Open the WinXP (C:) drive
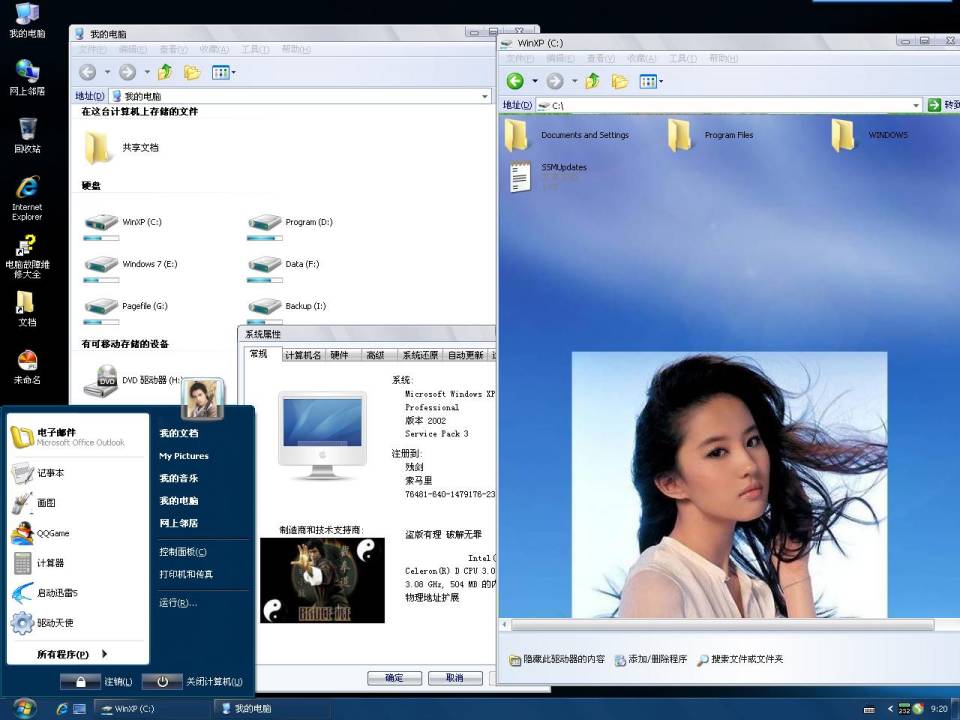 [x=123, y=228]
